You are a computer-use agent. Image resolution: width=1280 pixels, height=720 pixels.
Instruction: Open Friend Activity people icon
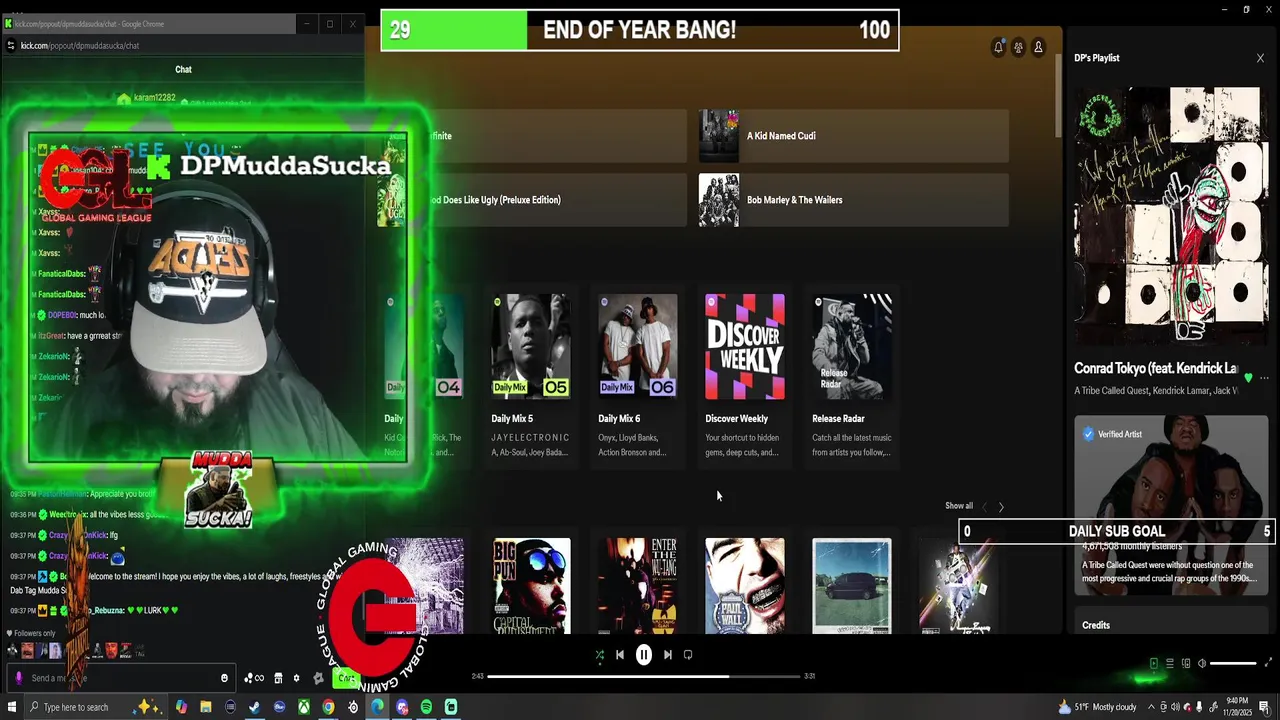point(1018,47)
